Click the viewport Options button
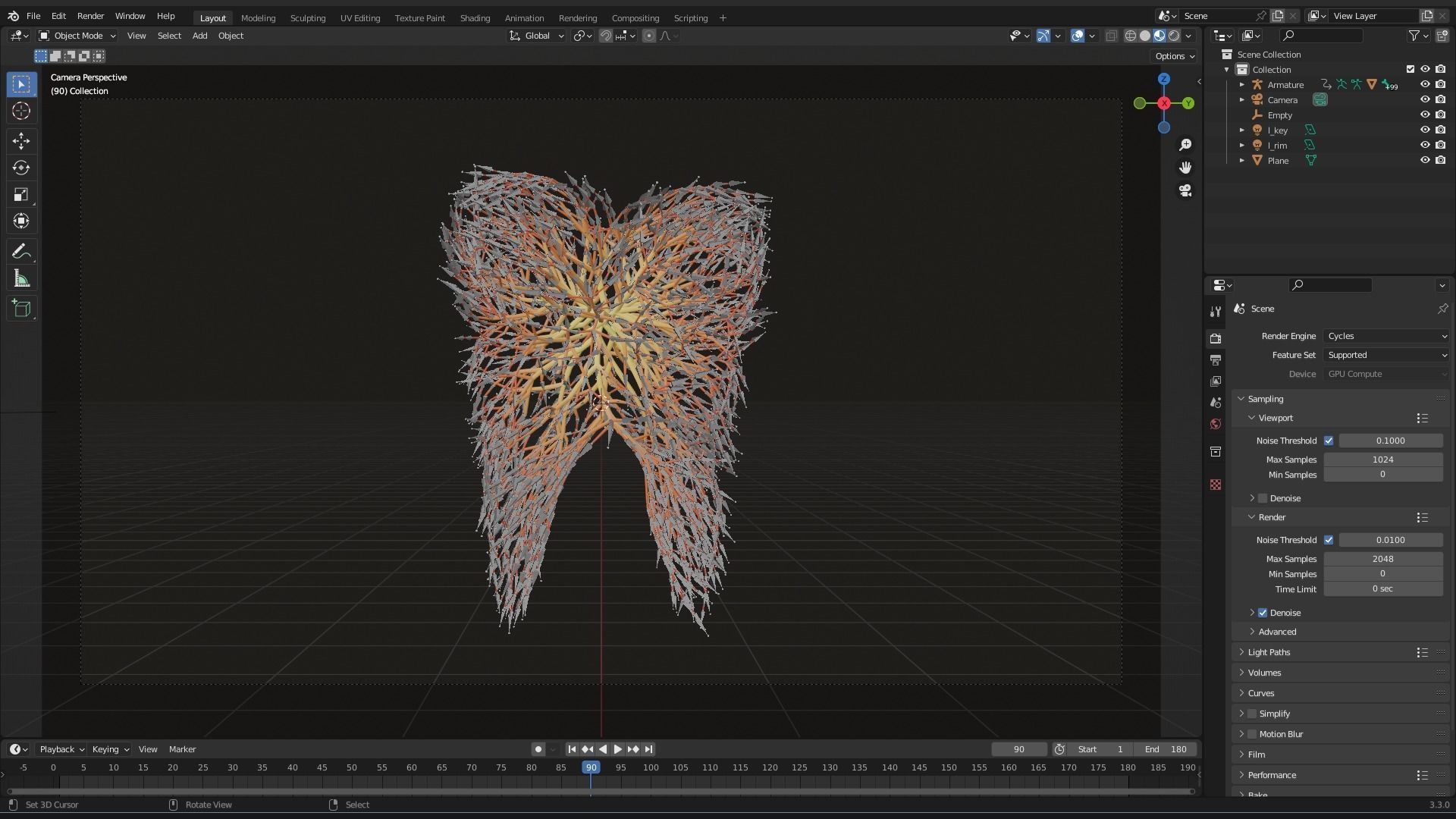 [x=1174, y=56]
